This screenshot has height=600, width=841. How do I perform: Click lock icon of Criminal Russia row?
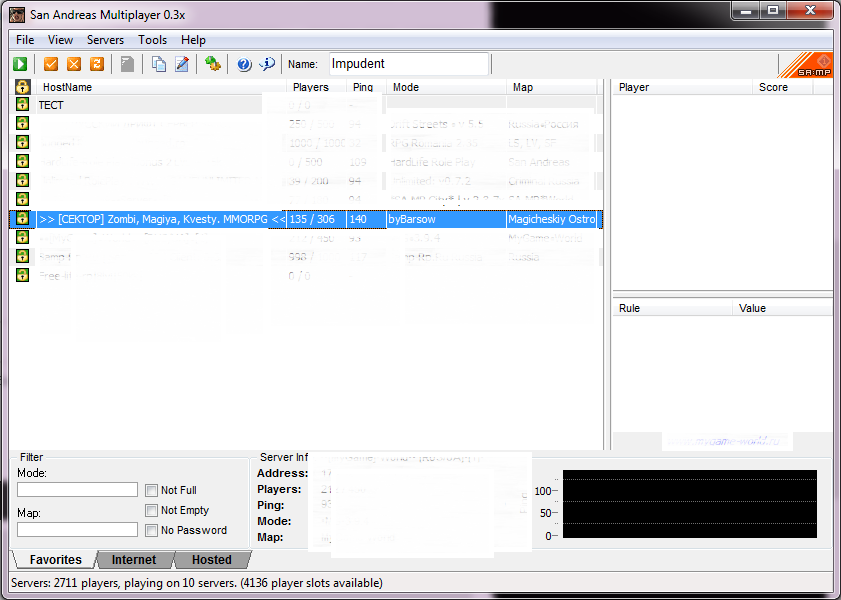tap(23, 180)
